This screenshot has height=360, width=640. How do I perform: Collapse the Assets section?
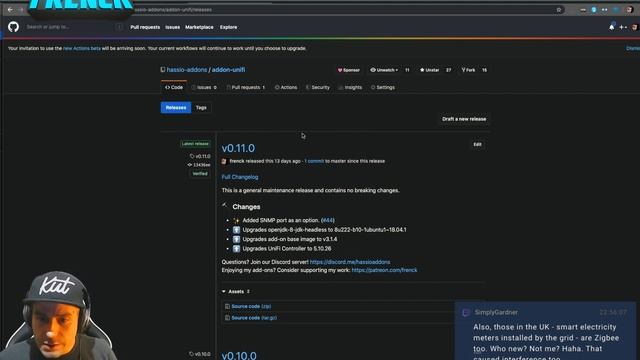point(236,291)
